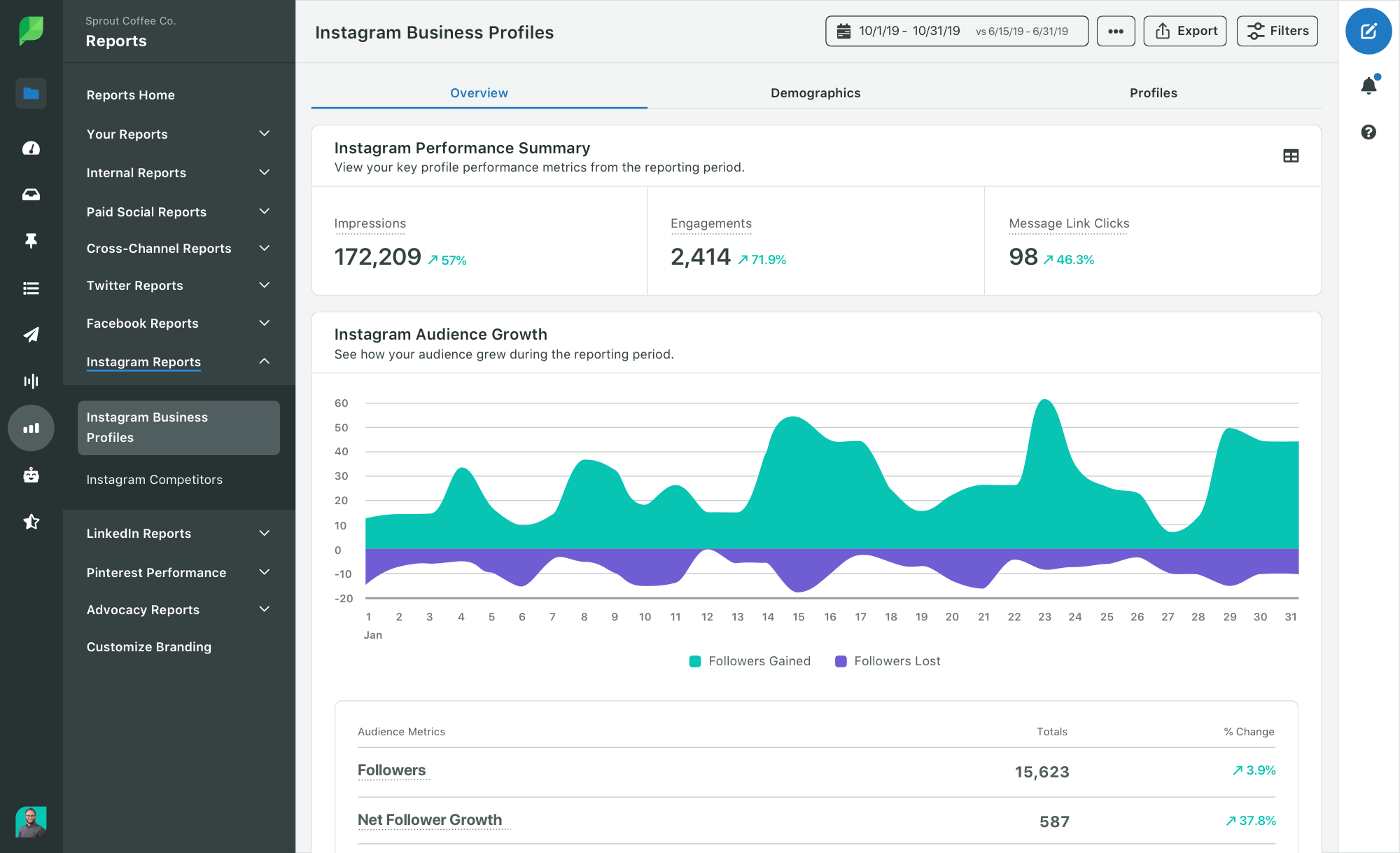Click the Export button
Image resolution: width=1400 pixels, height=853 pixels.
1184,31
